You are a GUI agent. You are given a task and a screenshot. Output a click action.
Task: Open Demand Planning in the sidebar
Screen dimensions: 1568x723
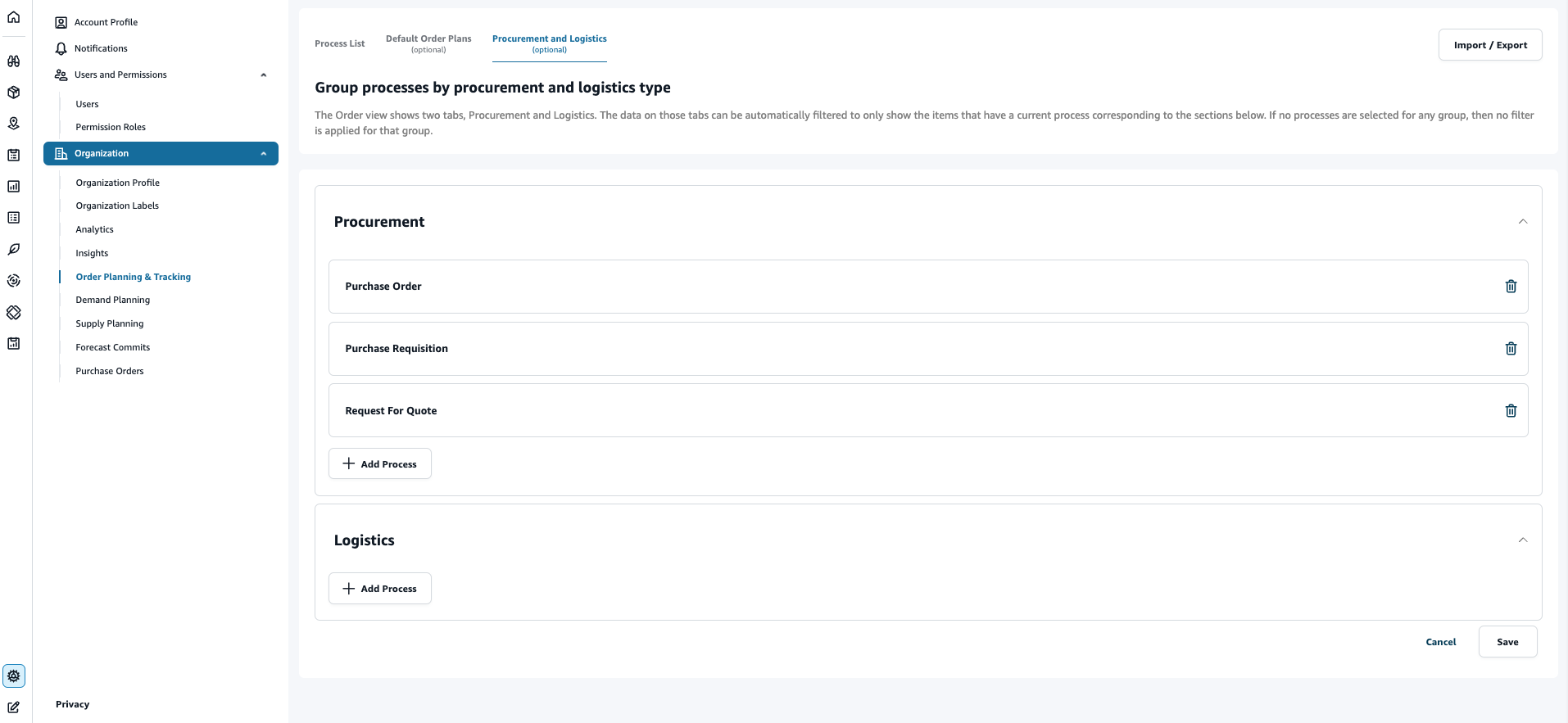[113, 300]
